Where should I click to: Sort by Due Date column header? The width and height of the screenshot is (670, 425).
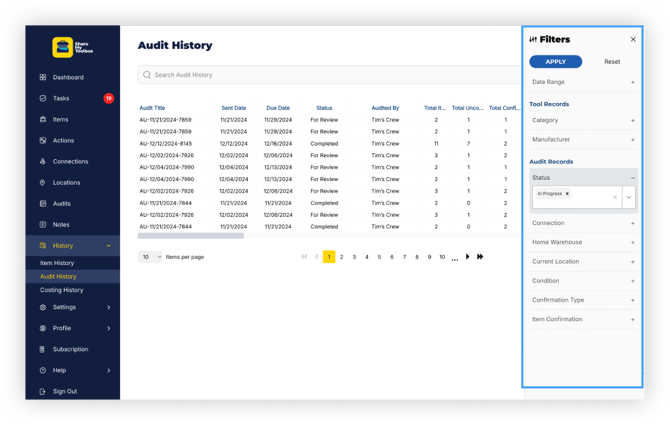[278, 108]
